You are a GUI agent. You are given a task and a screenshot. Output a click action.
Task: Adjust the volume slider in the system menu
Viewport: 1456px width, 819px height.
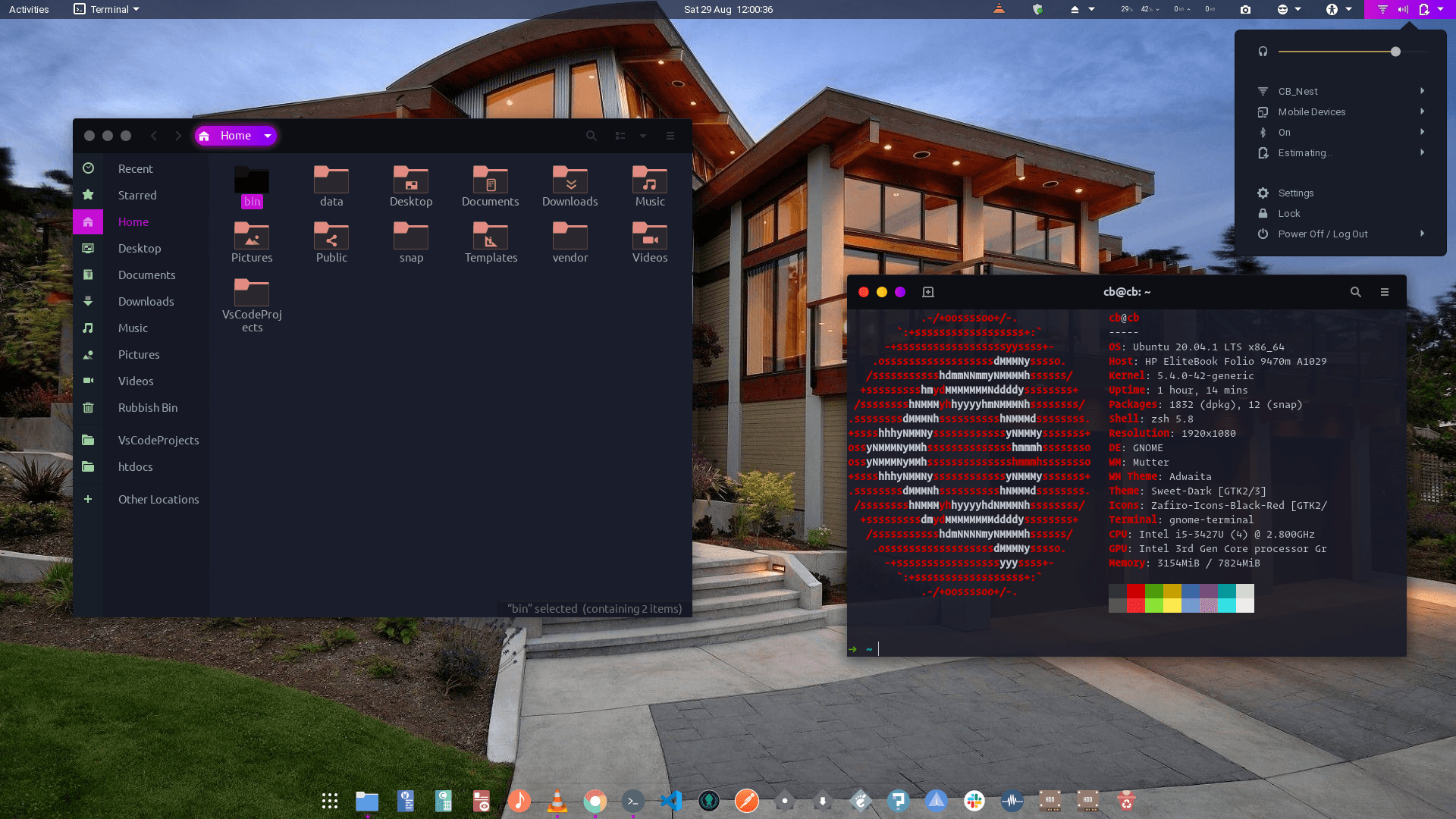pyautogui.click(x=1395, y=52)
